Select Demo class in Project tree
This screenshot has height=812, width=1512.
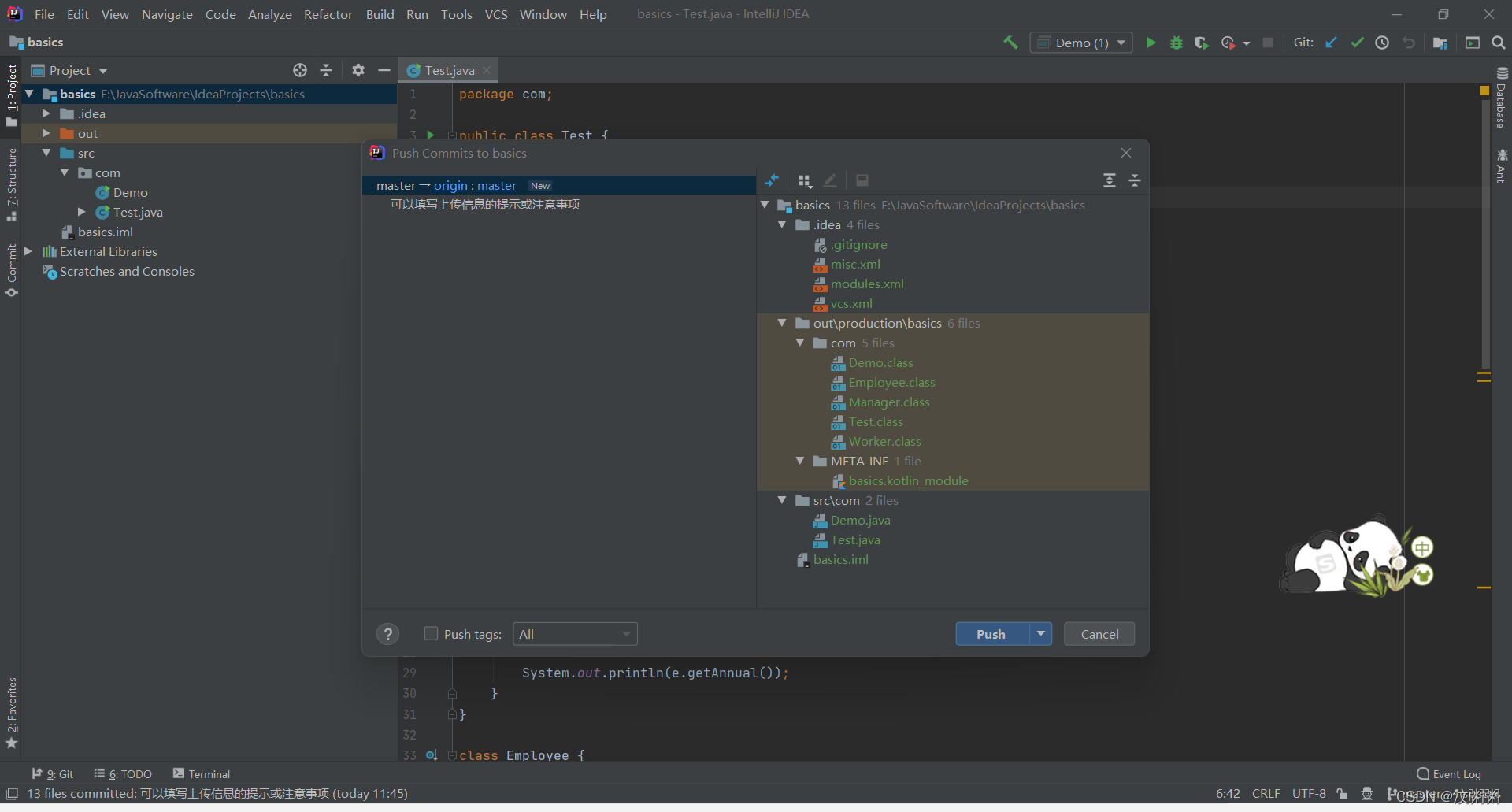130,192
